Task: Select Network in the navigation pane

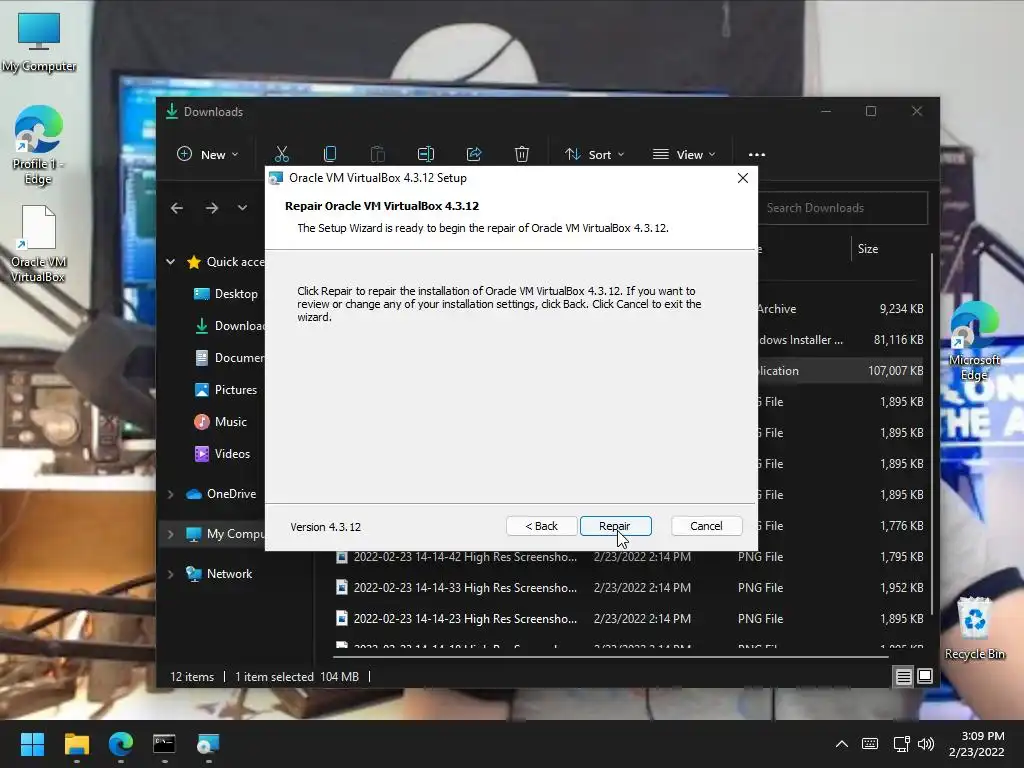Action: pyautogui.click(x=219, y=573)
